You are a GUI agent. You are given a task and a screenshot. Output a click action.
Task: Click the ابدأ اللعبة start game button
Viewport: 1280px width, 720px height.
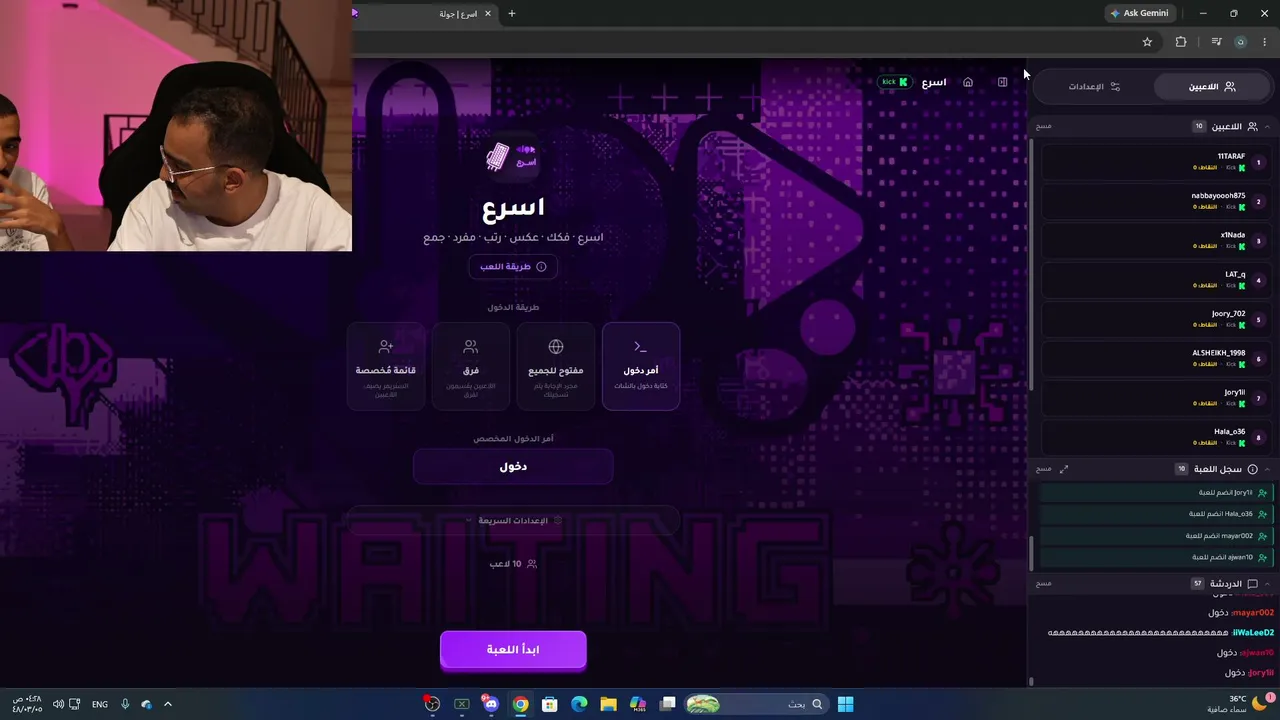pos(513,650)
